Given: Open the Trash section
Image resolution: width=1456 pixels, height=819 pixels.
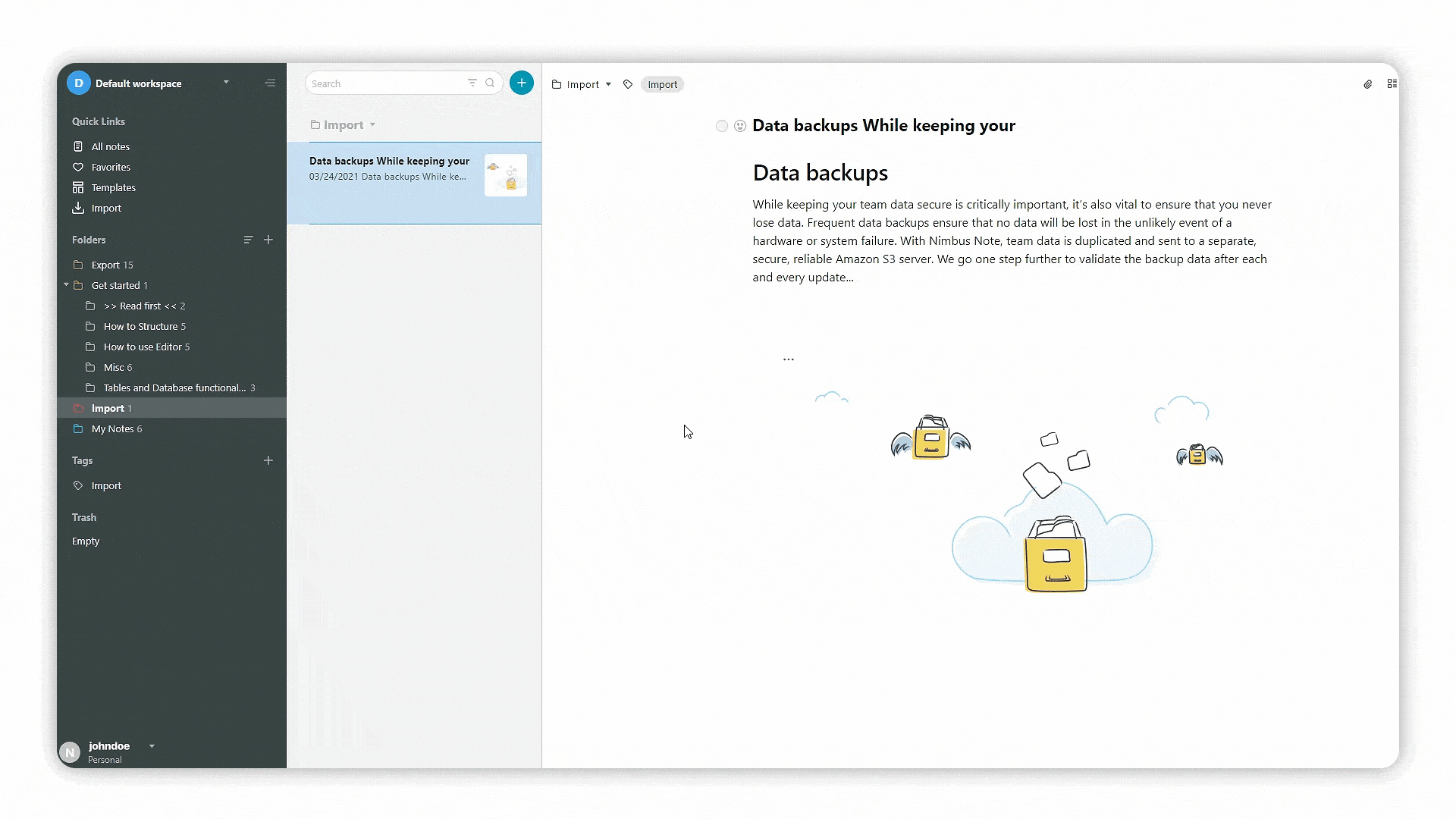Looking at the screenshot, I should coord(84,517).
